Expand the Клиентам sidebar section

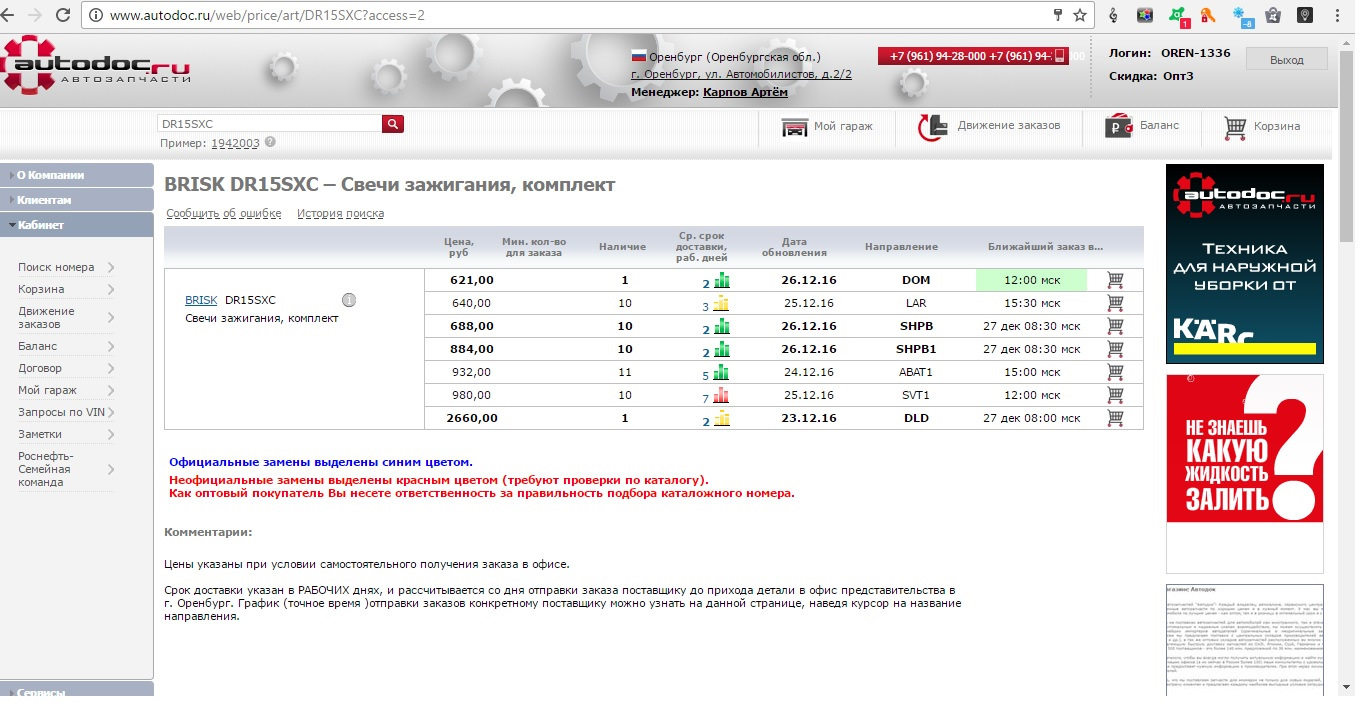pyautogui.click(x=77, y=200)
